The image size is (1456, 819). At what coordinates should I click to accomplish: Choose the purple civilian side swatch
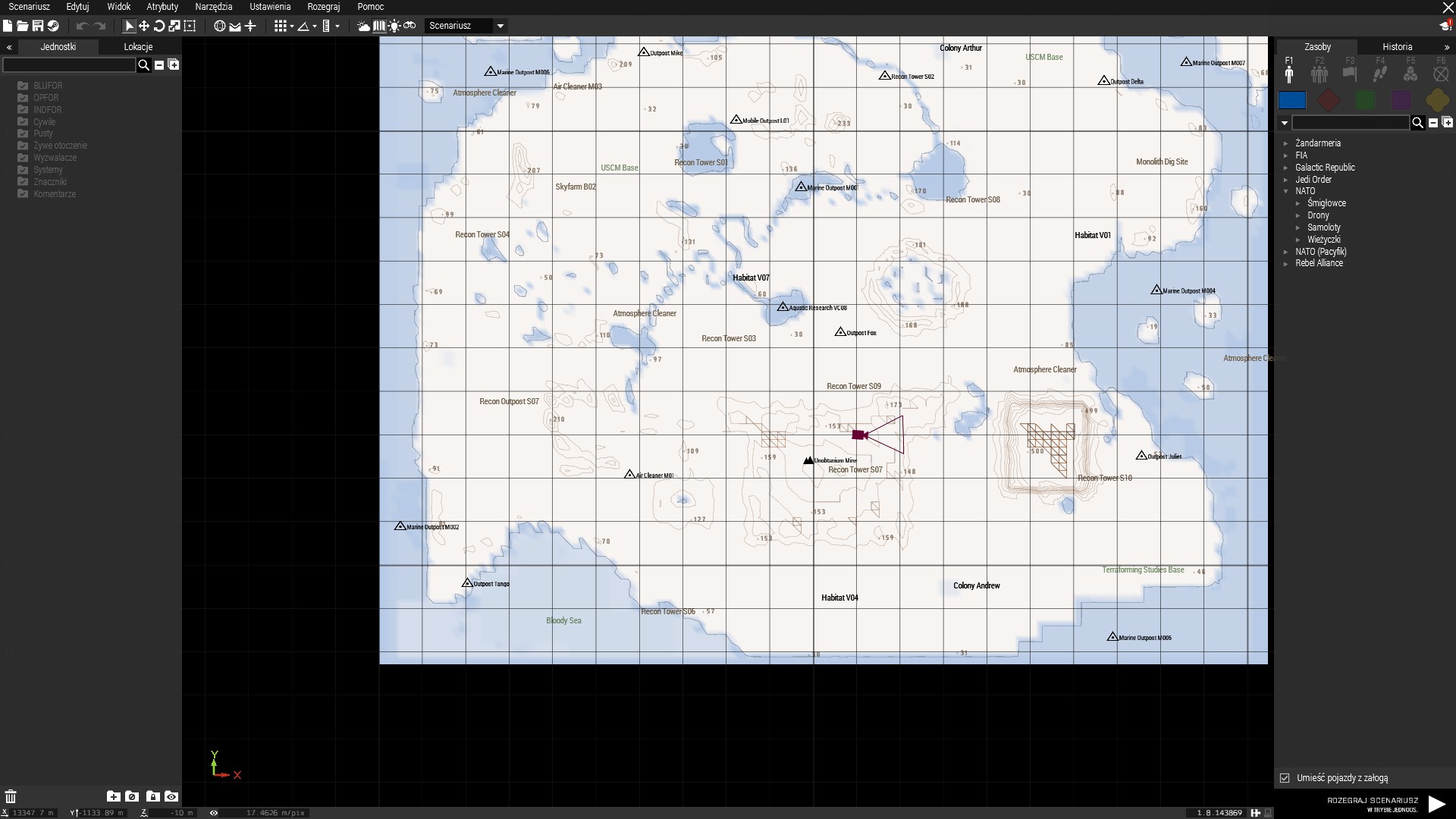[1401, 100]
